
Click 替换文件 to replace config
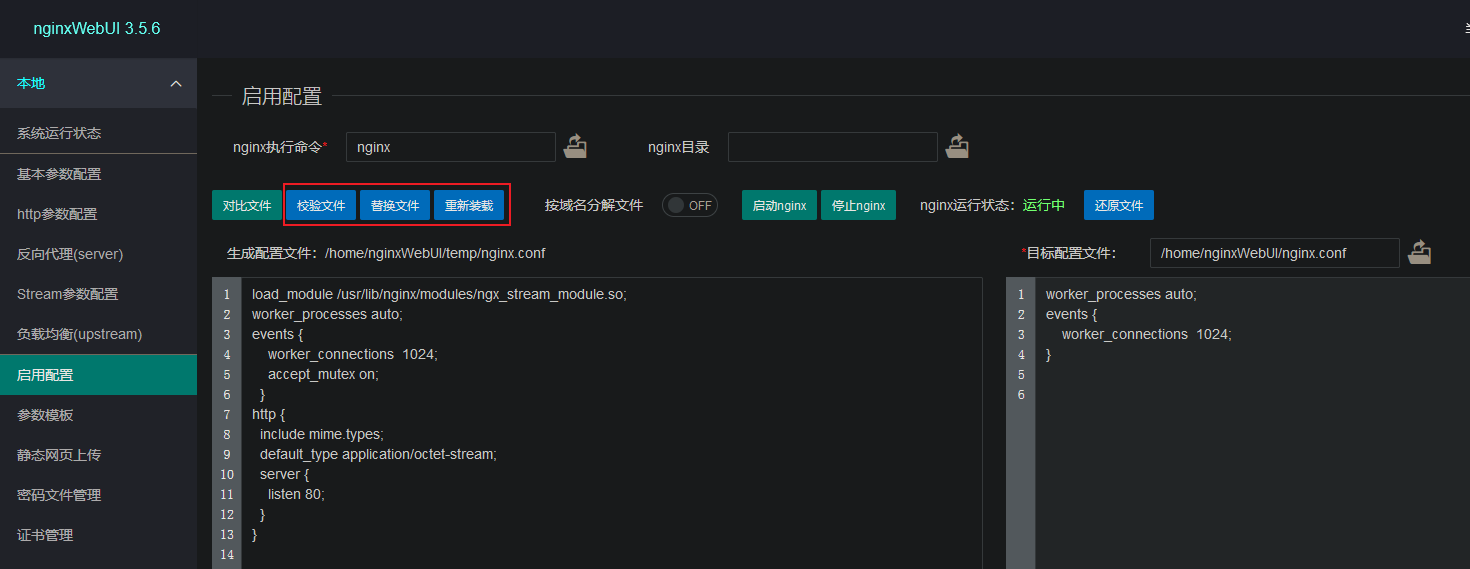point(395,205)
